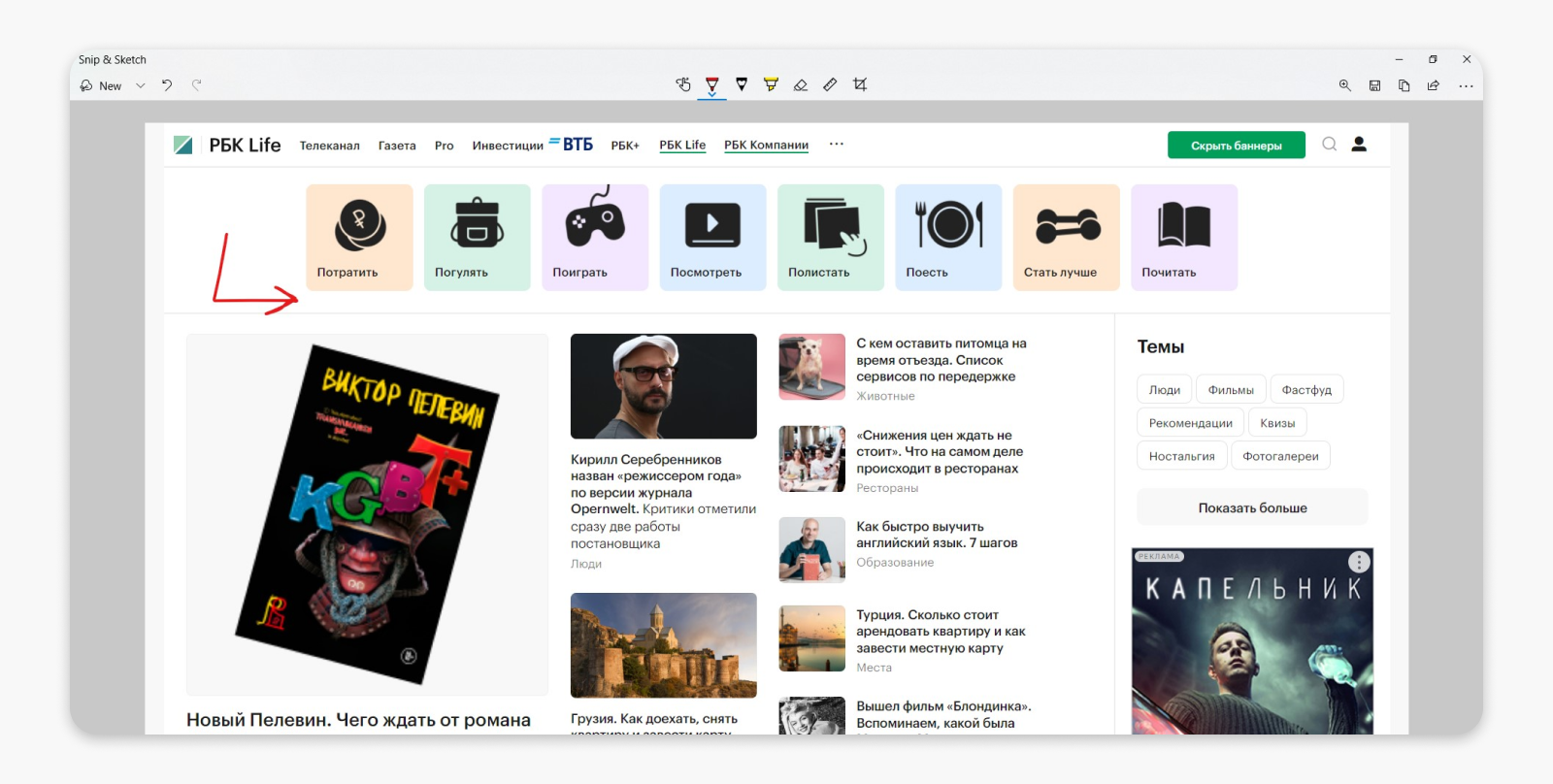This screenshot has height=784, width=1553.
Task: Click the Образование category label
Action: pyautogui.click(x=895, y=563)
